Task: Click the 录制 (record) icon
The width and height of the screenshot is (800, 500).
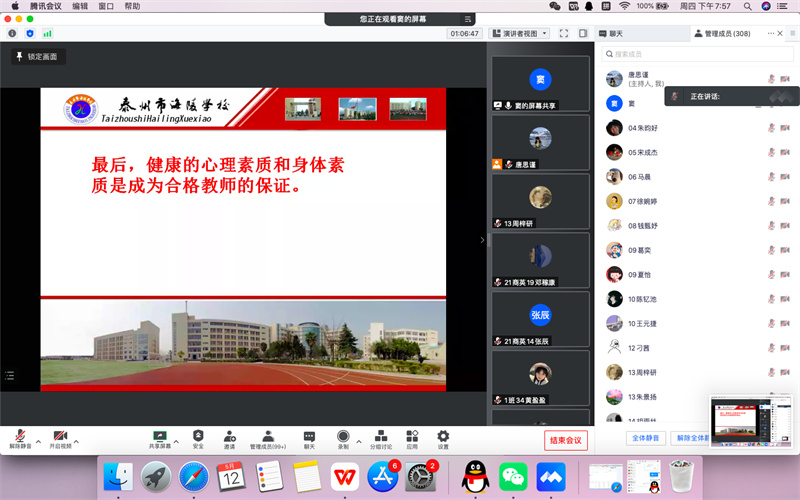Action: pyautogui.click(x=343, y=437)
